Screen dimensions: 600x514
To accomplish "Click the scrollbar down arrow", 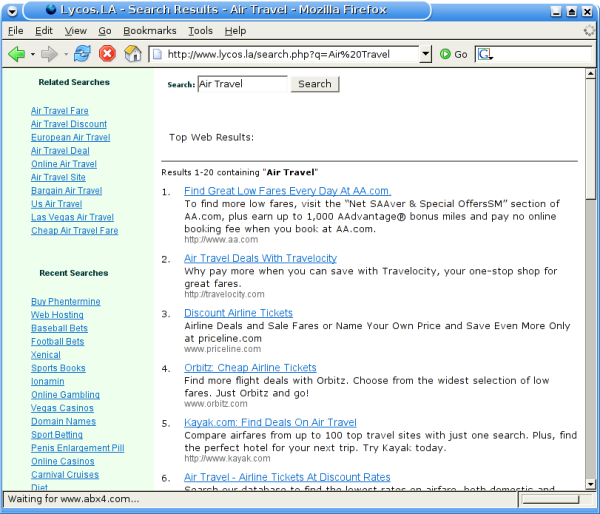I will tap(590, 485).
